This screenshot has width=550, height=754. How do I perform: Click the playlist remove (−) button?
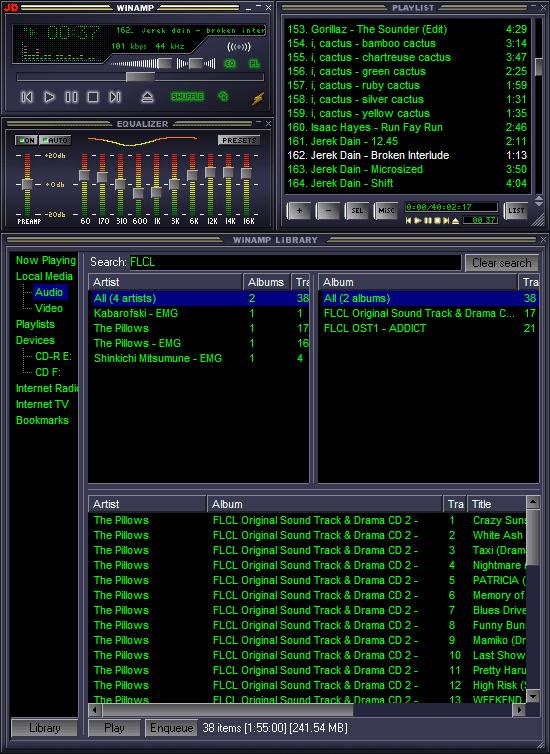(327, 211)
